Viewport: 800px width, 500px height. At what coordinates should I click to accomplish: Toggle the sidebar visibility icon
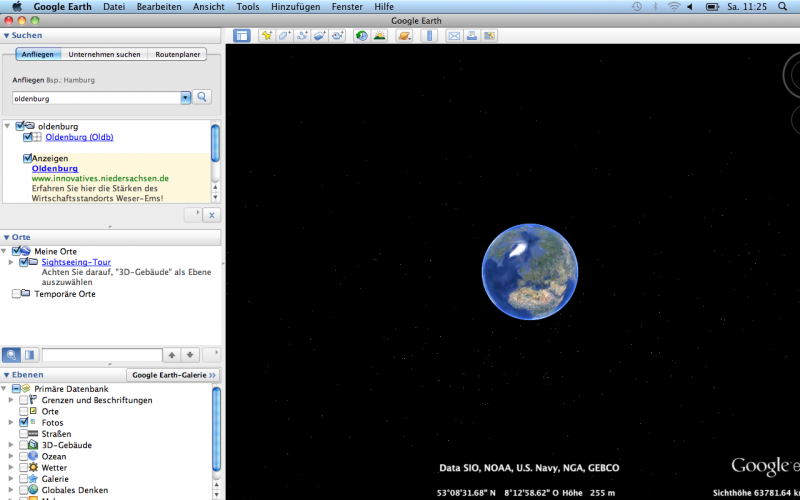pos(242,36)
